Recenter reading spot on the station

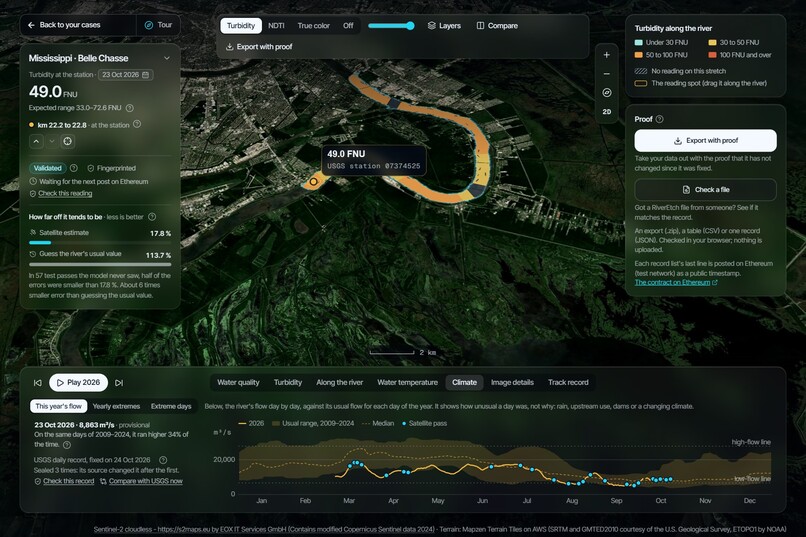tap(67, 141)
